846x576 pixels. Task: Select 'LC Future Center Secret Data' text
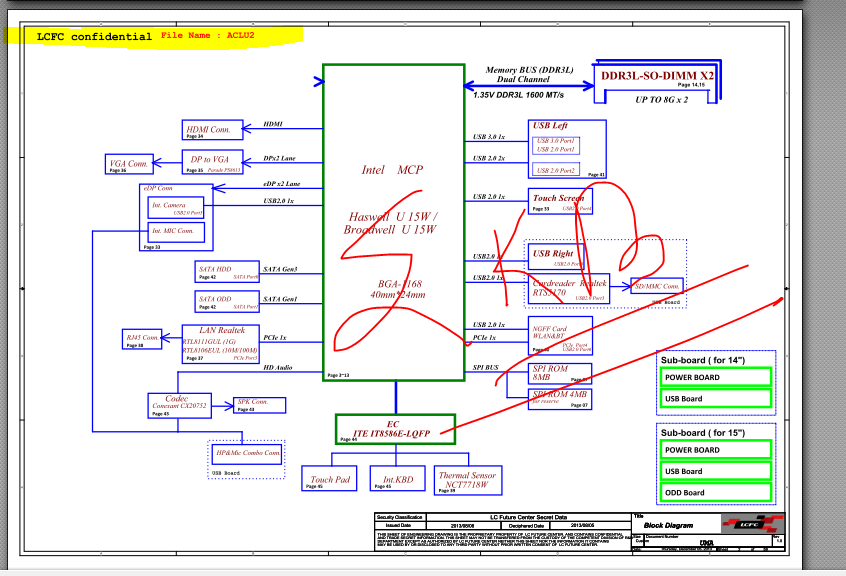tap(528, 517)
